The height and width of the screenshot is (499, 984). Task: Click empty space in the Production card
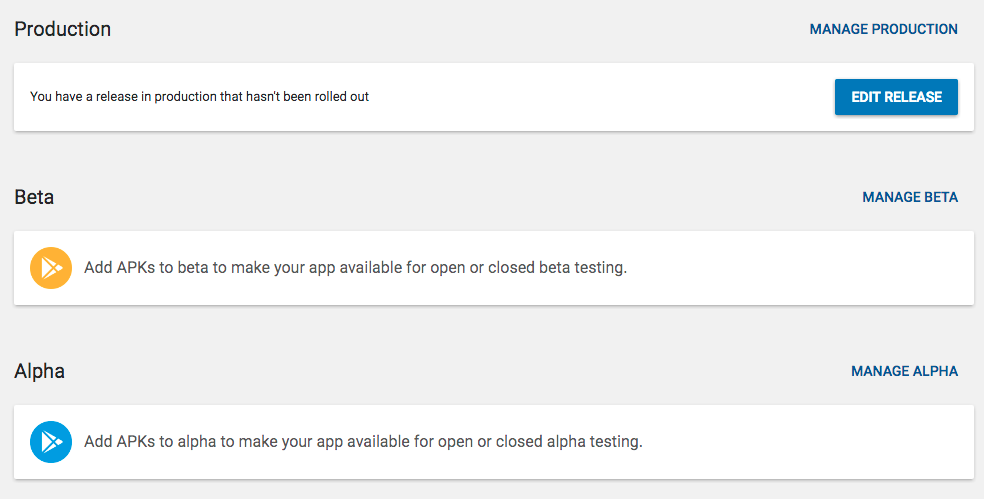pyautogui.click(x=600, y=97)
